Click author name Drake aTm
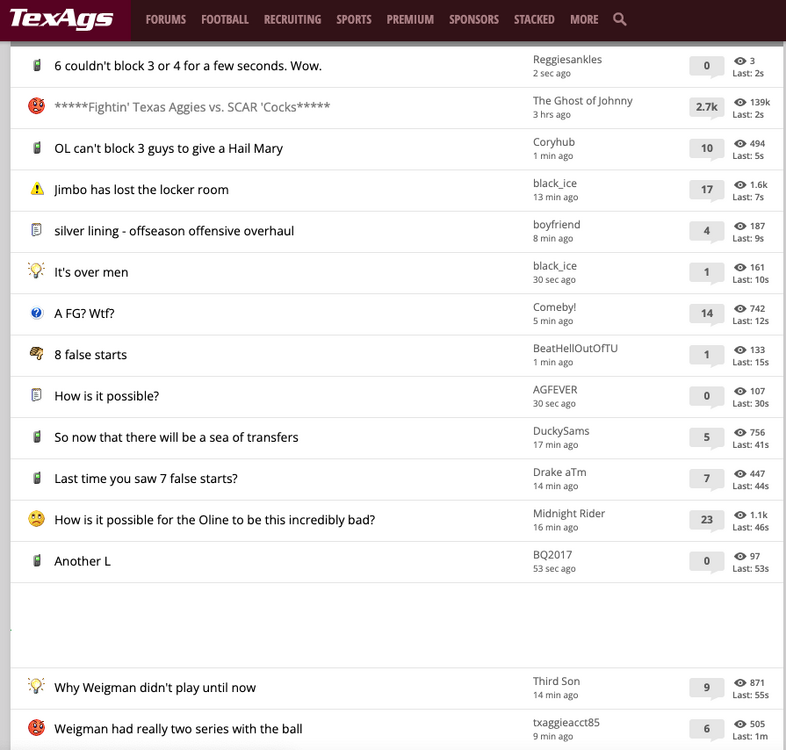 coord(559,472)
